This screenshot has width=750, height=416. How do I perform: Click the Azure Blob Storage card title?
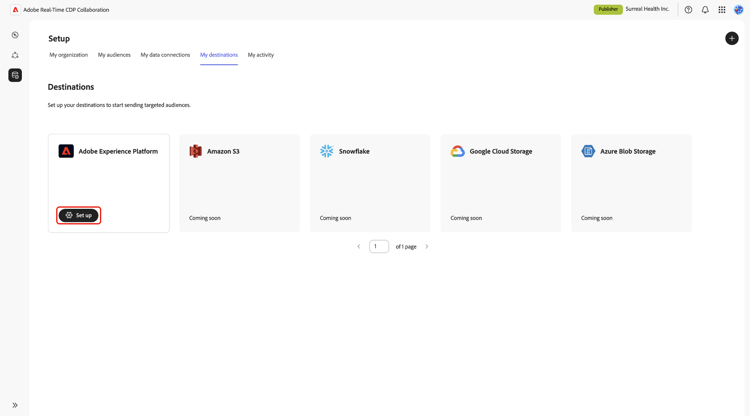click(x=628, y=152)
